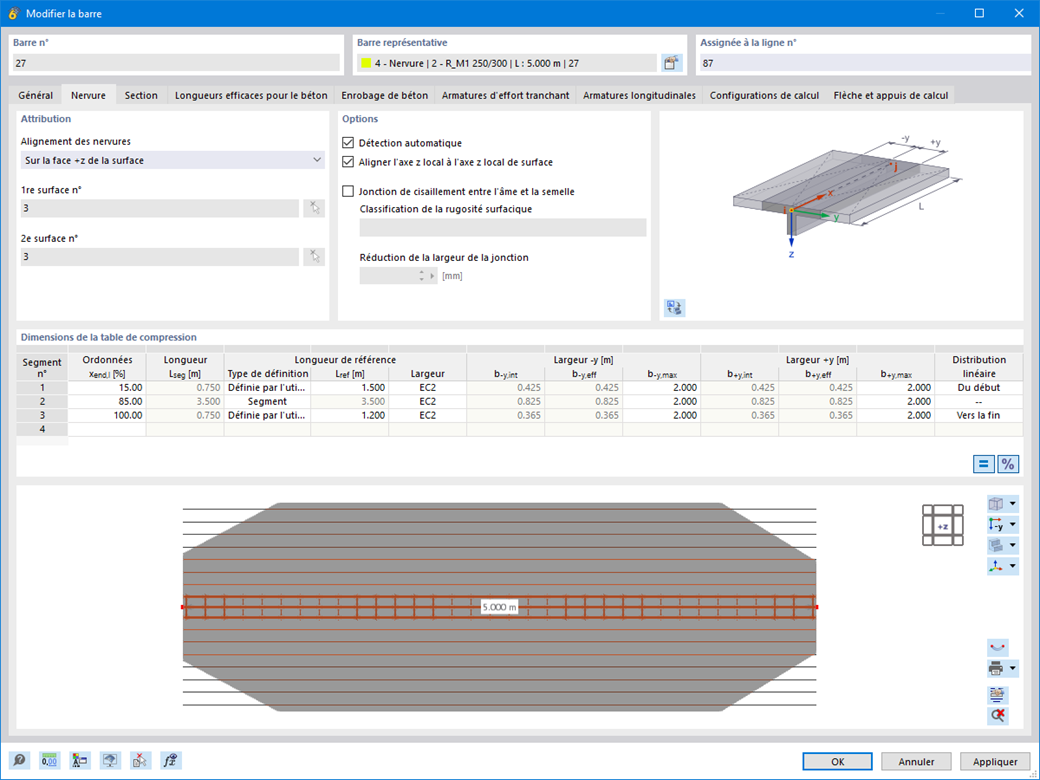Open the Section tab

click(x=141, y=95)
